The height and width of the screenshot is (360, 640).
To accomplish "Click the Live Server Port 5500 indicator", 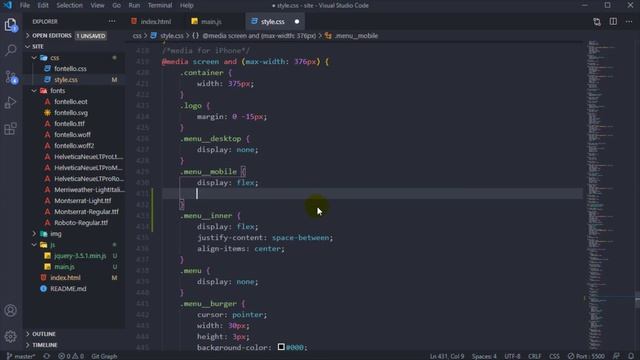I will point(586,356).
